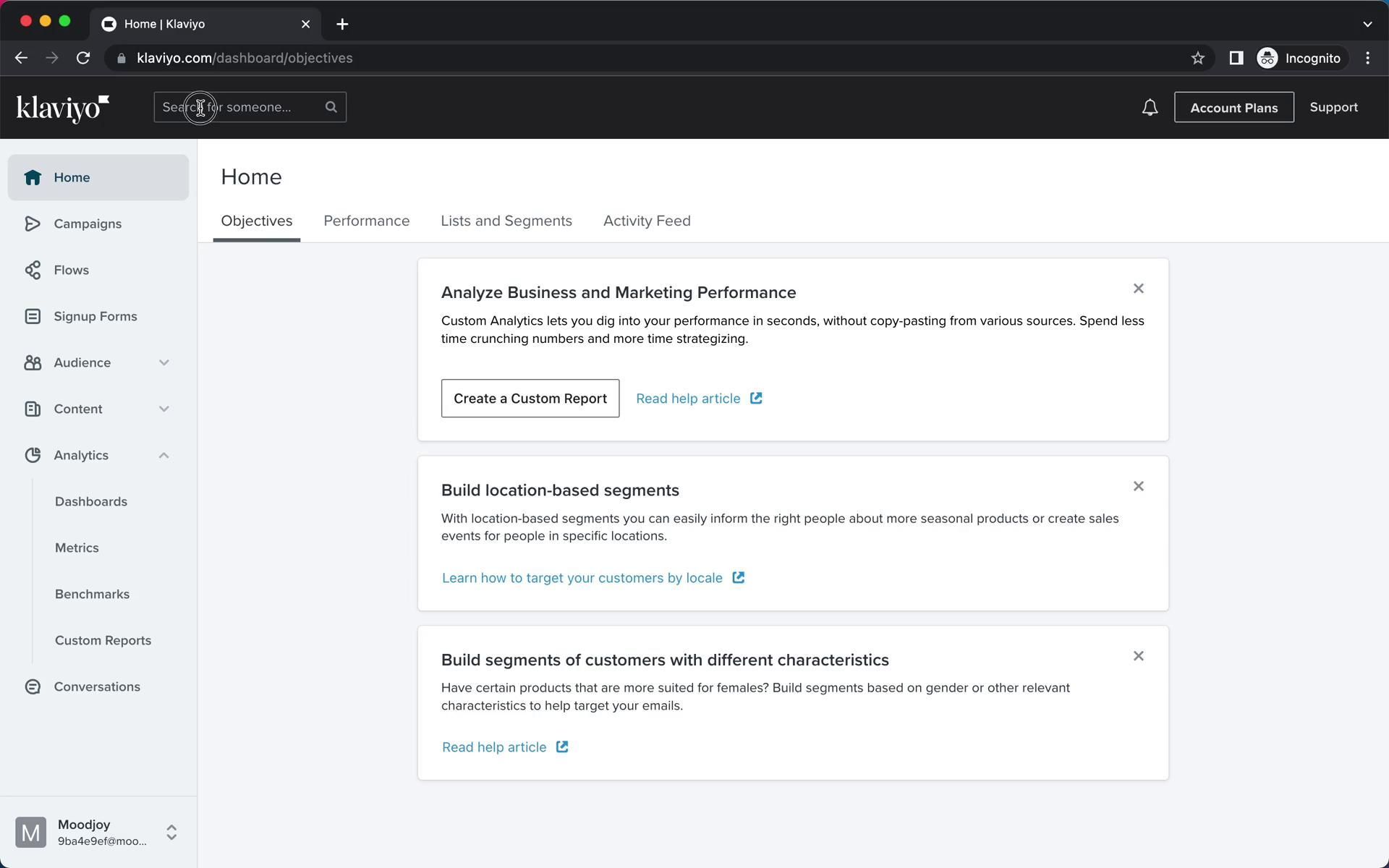Screen dimensions: 1389x868
Task: Open the Moodjoy account switcher
Action: tap(171, 832)
